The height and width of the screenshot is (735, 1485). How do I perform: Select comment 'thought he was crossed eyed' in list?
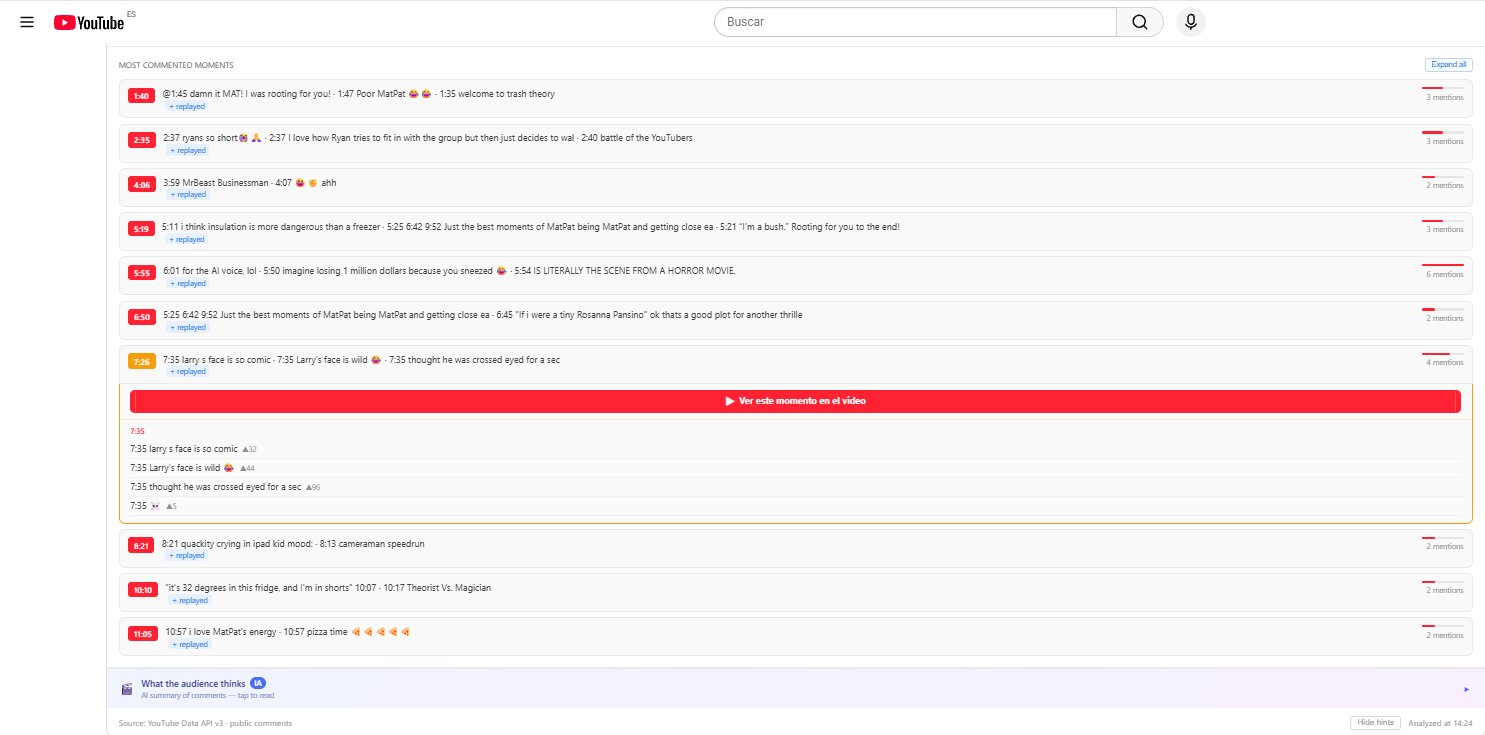(215, 487)
